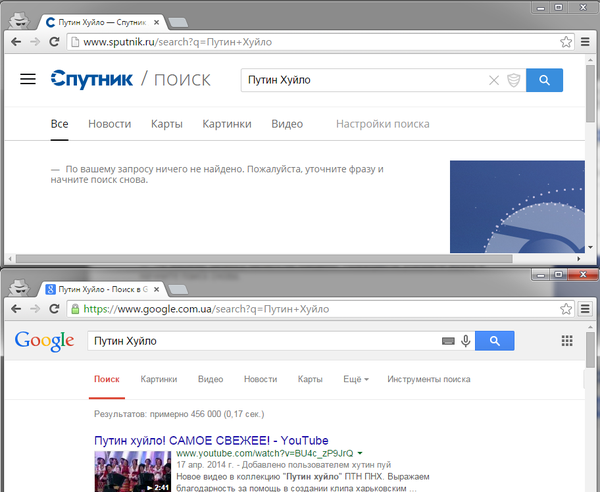Switch to Карты tab in Google
This screenshot has height=492, width=600.
pos(310,379)
